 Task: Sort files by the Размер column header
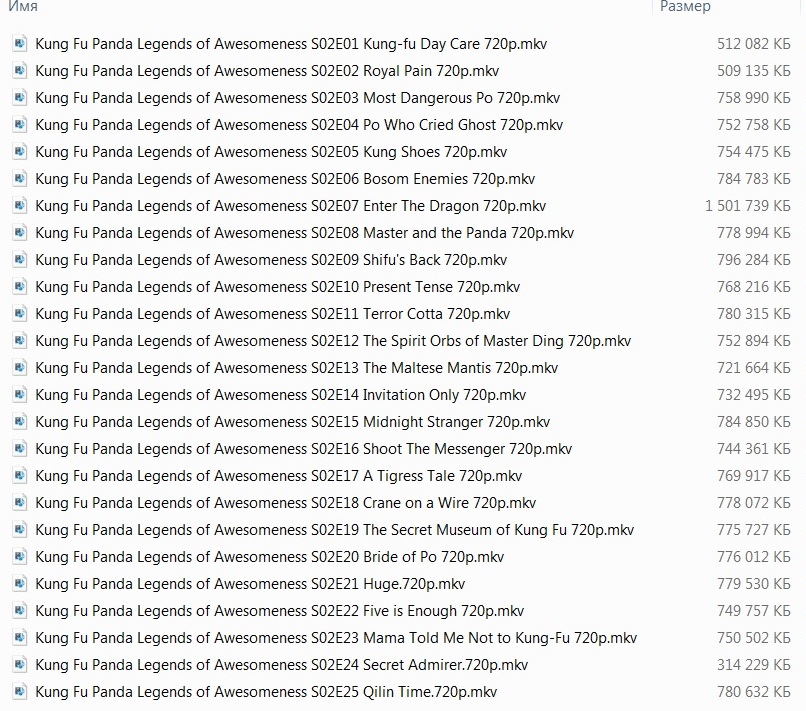[685, 7]
